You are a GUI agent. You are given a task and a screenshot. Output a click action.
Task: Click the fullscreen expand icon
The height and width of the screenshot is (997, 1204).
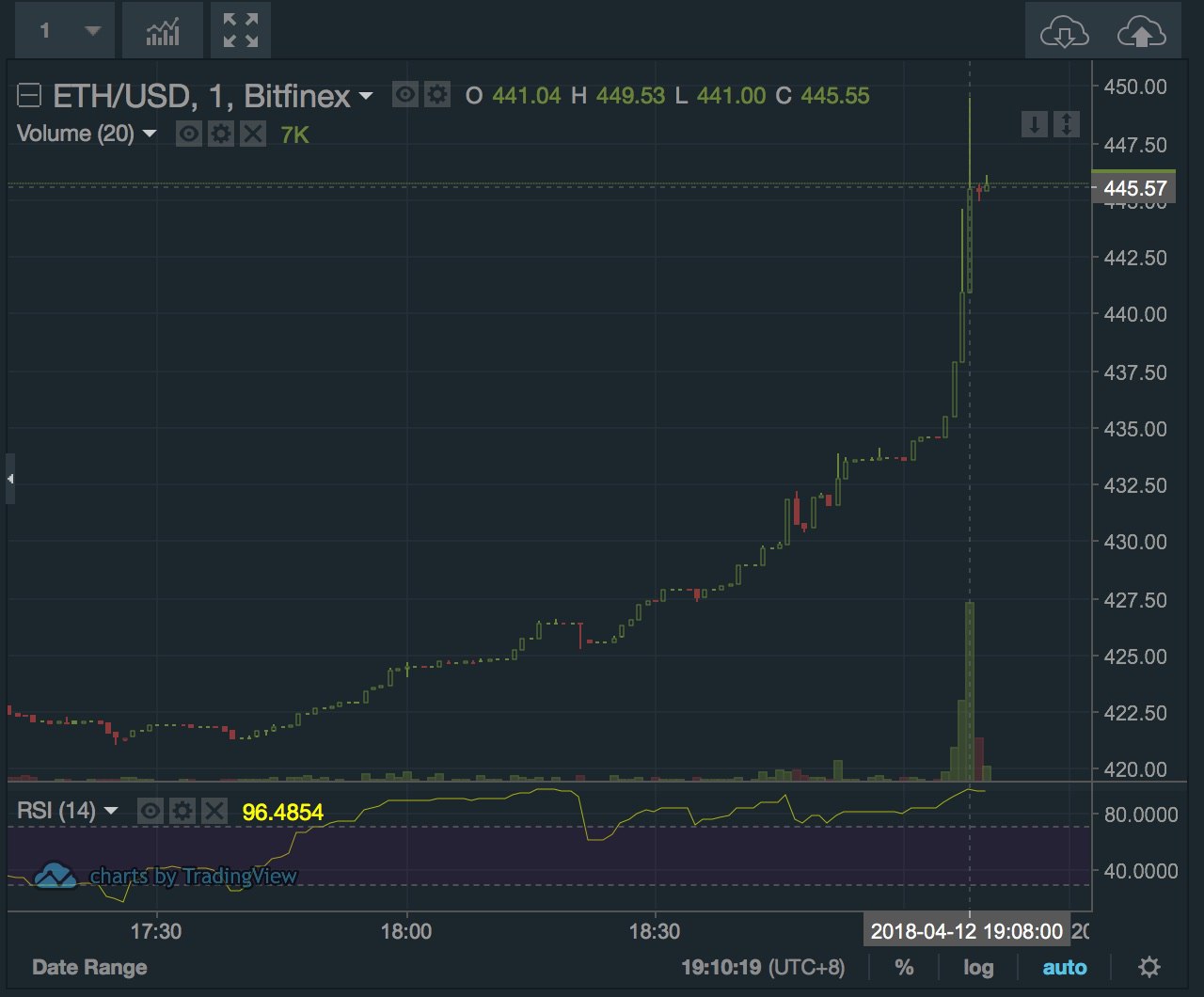[241, 32]
